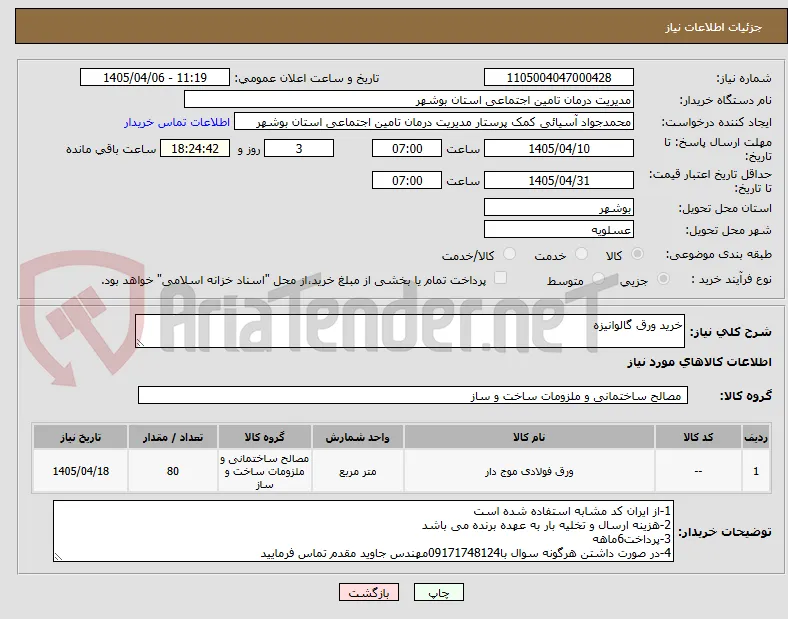Click the تاریخ نیاز column header
This screenshot has height=619, width=788.
80,437
